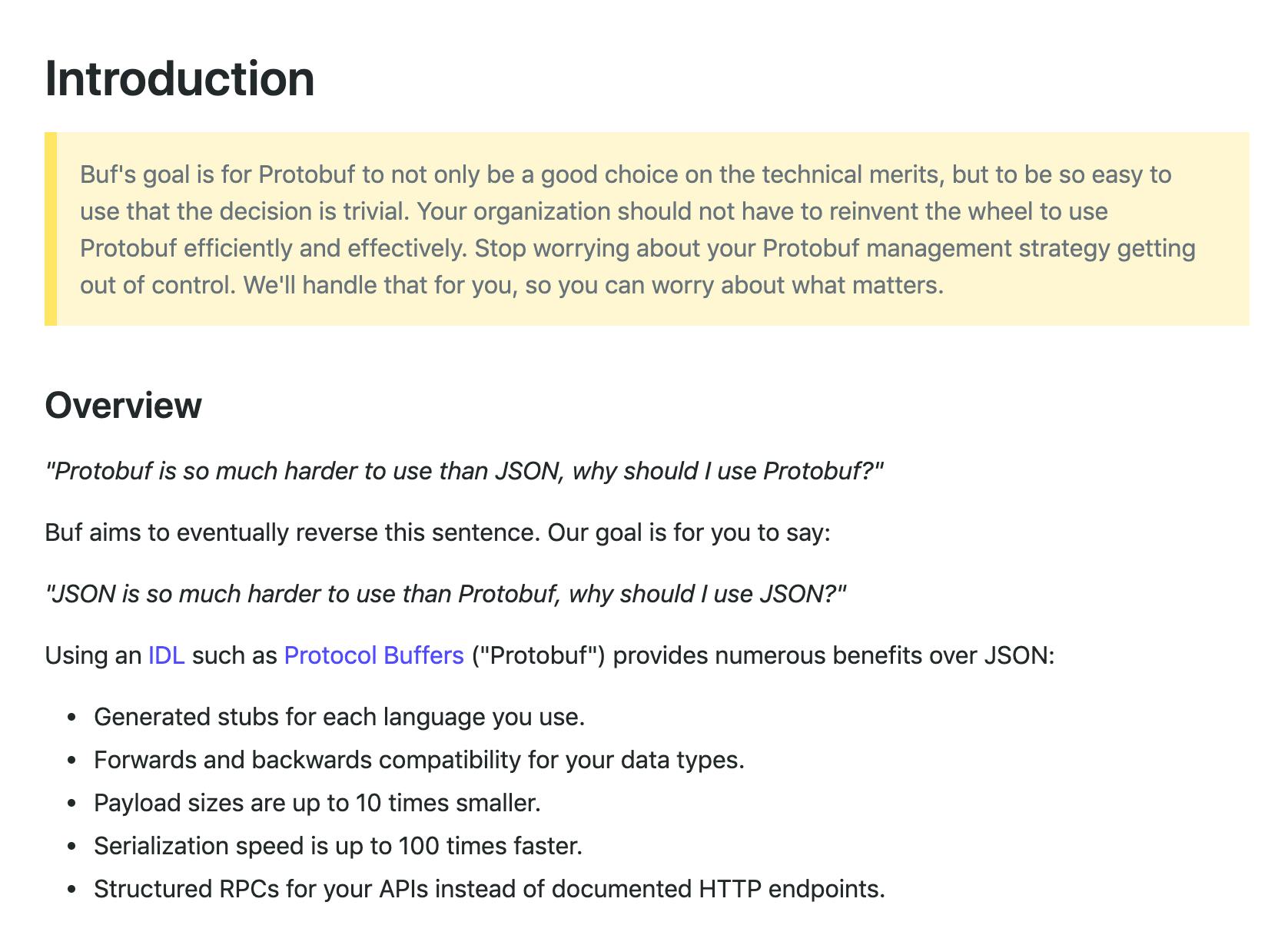This screenshot has height=925, width=1288.
Task: Open the Protocol Buffers link
Action: tap(374, 655)
